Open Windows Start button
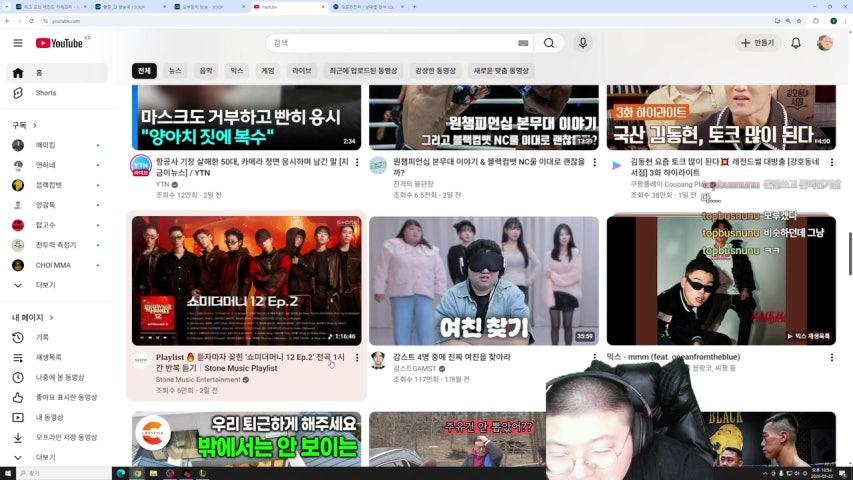 (x=8, y=473)
